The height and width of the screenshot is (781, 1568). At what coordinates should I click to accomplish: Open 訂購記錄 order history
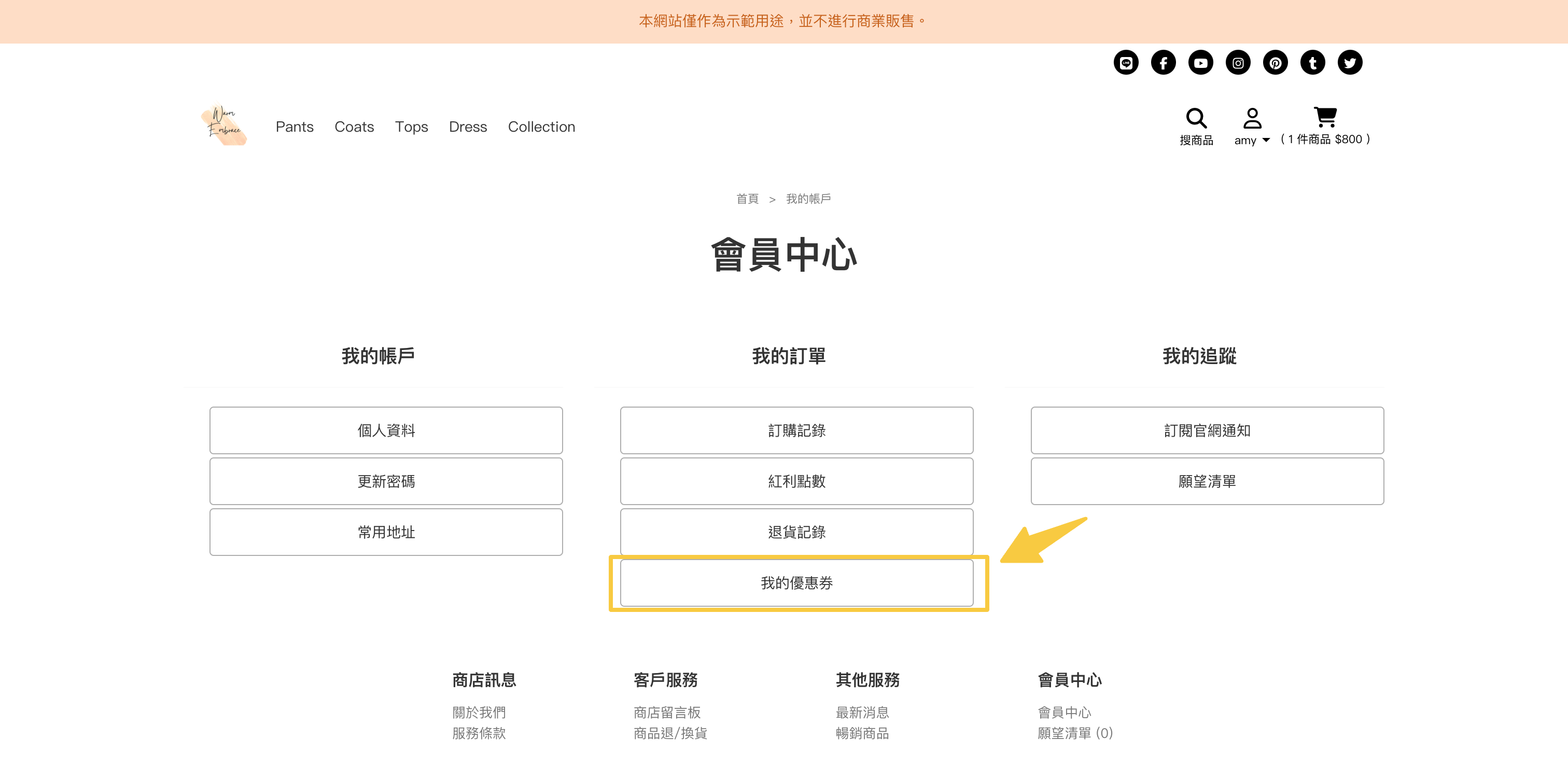(x=796, y=430)
